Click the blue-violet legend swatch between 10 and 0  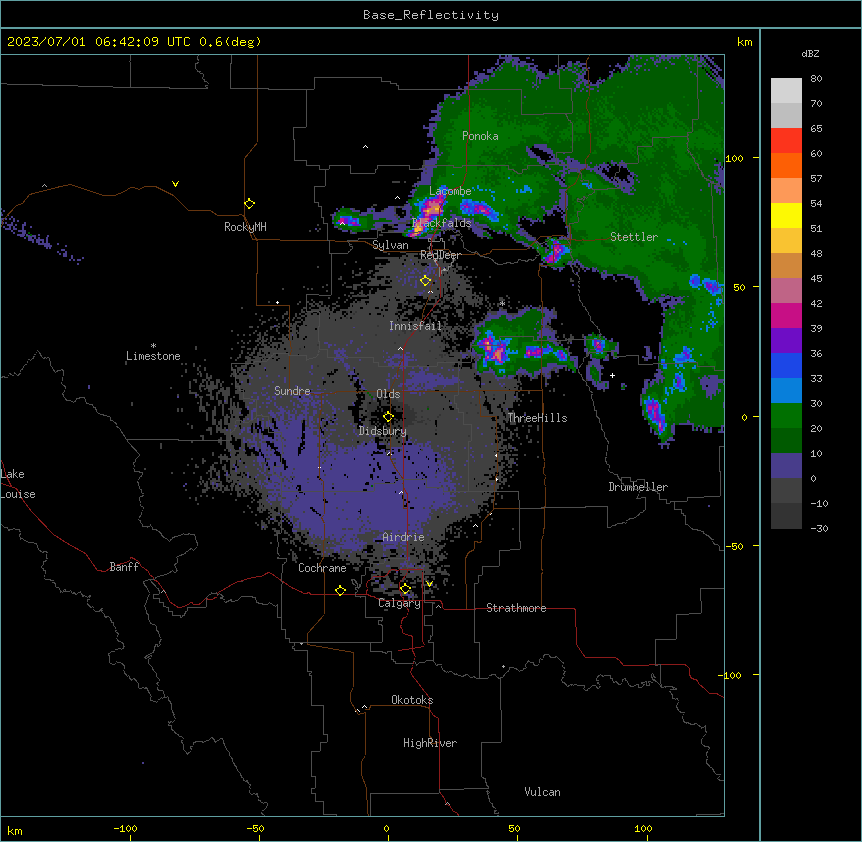(786, 466)
